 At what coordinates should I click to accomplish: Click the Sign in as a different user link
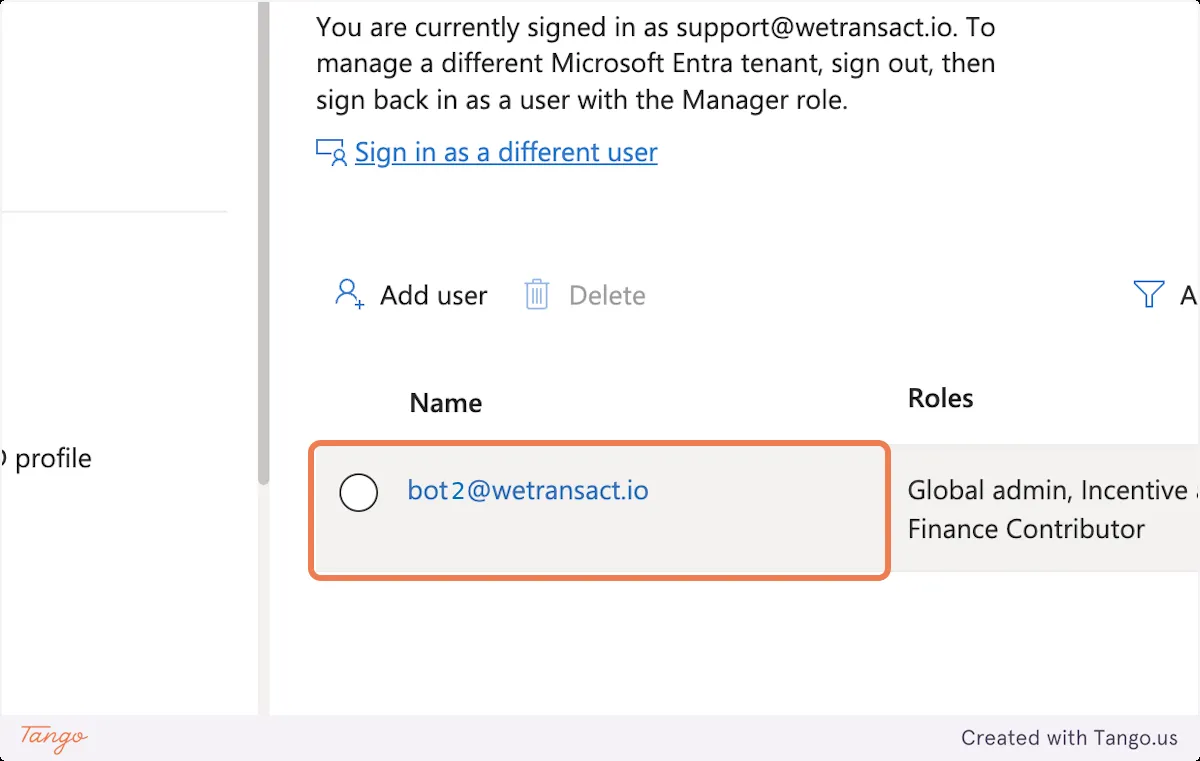[506, 152]
